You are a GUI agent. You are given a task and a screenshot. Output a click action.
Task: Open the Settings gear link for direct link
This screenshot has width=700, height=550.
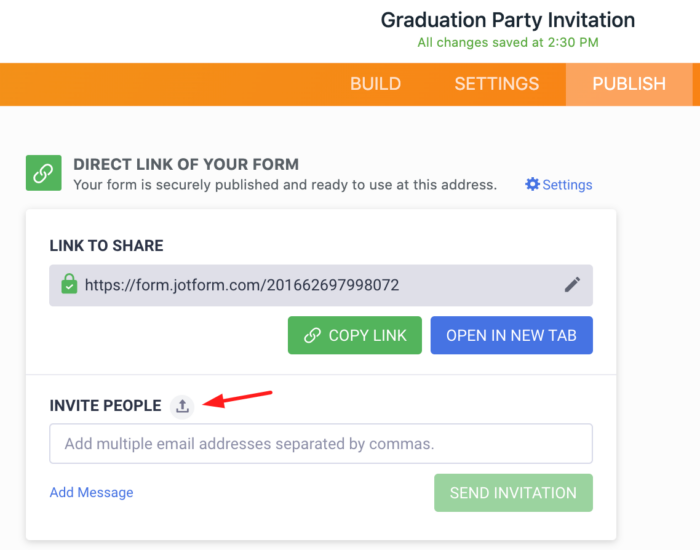(x=559, y=185)
